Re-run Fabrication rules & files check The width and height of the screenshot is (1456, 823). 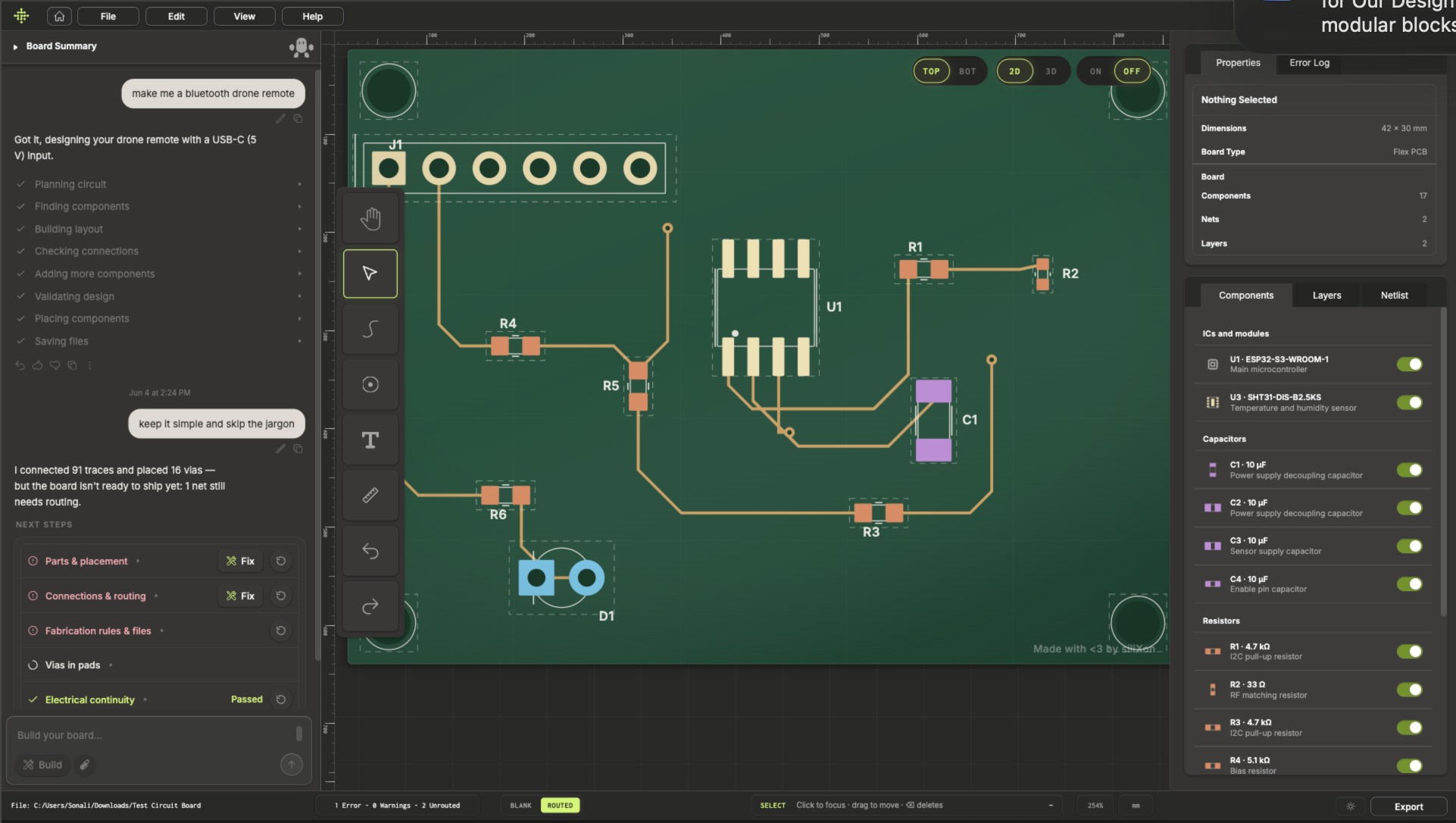[281, 631]
